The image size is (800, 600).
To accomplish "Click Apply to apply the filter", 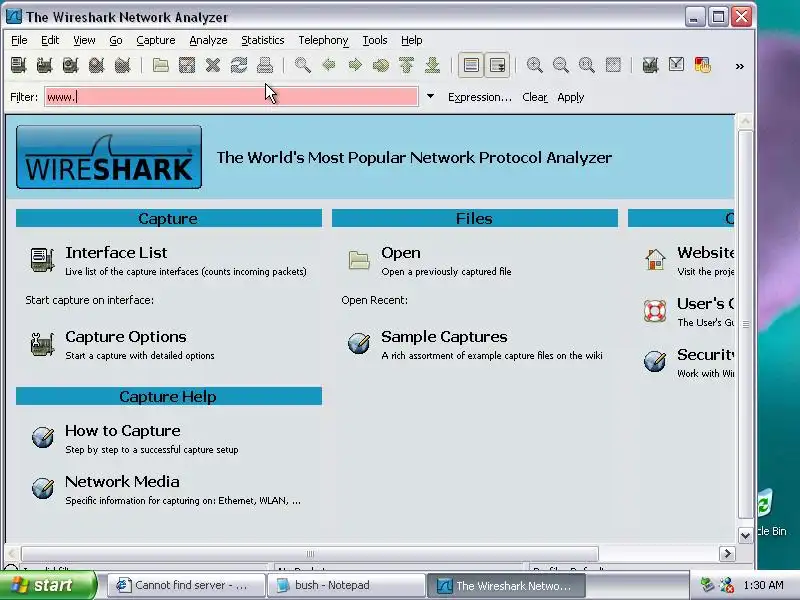I will point(570,97).
